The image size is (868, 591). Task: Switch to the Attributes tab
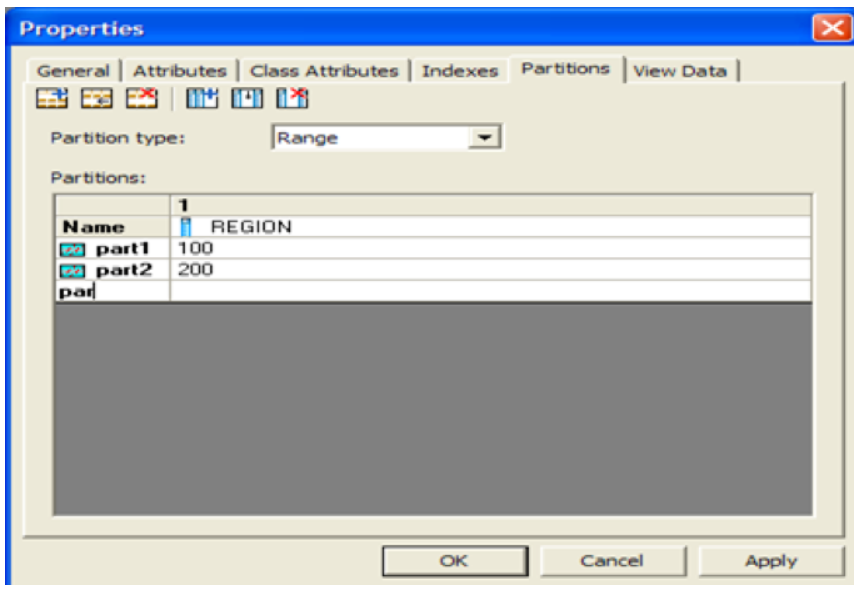[x=180, y=71]
